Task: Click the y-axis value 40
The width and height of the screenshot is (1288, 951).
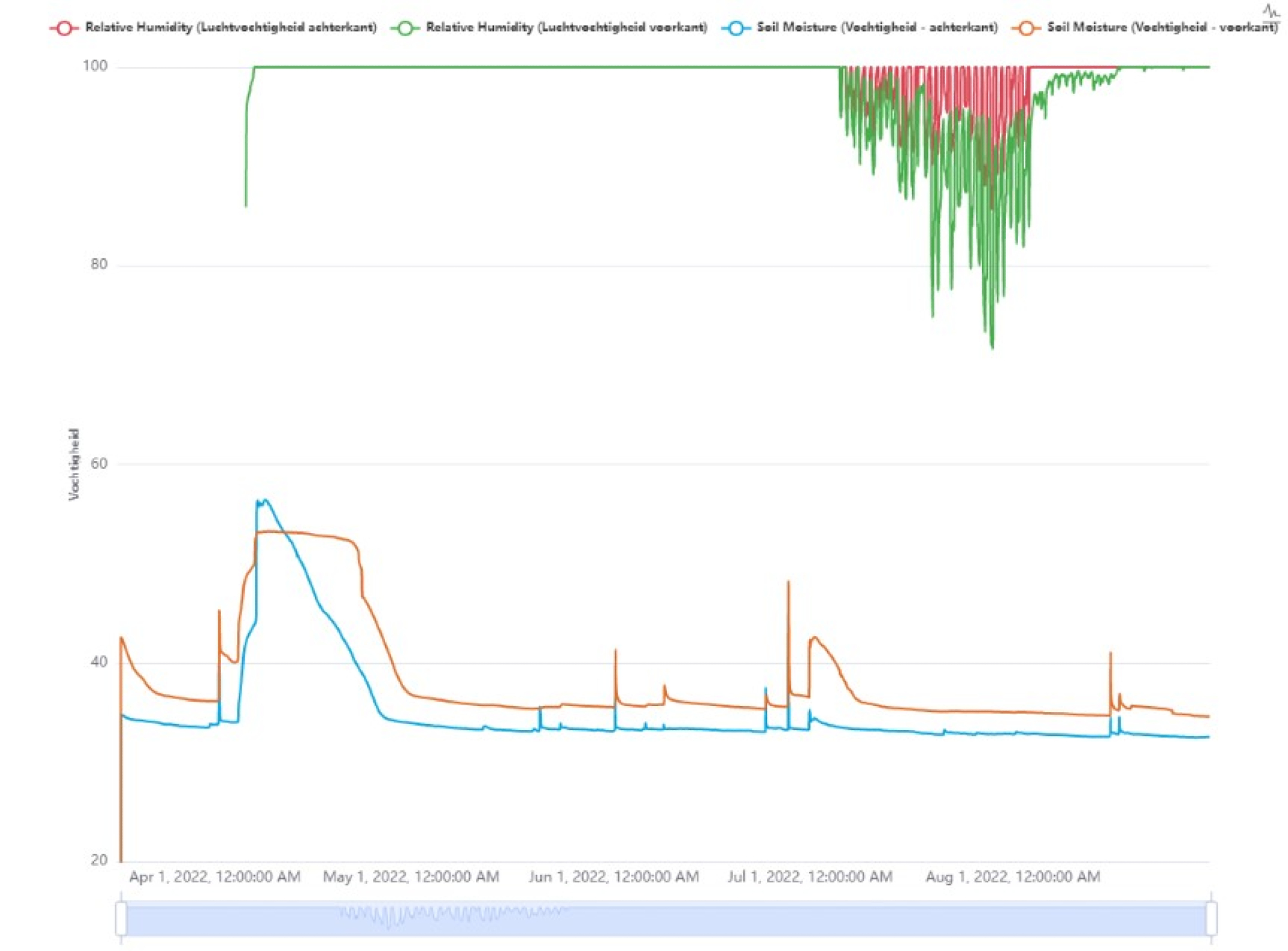Action: 99,662
